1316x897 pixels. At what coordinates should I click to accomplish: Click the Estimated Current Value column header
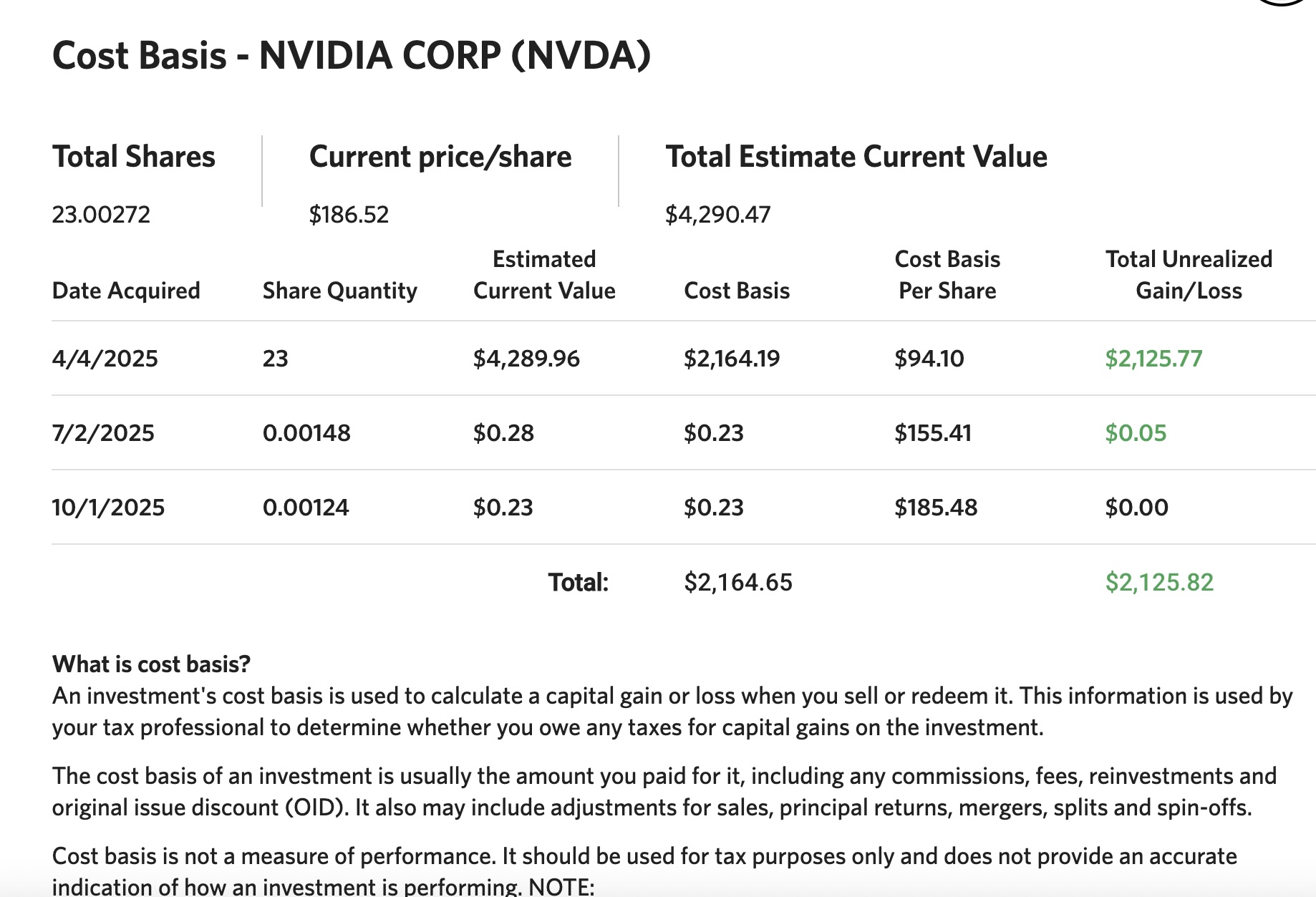point(544,275)
